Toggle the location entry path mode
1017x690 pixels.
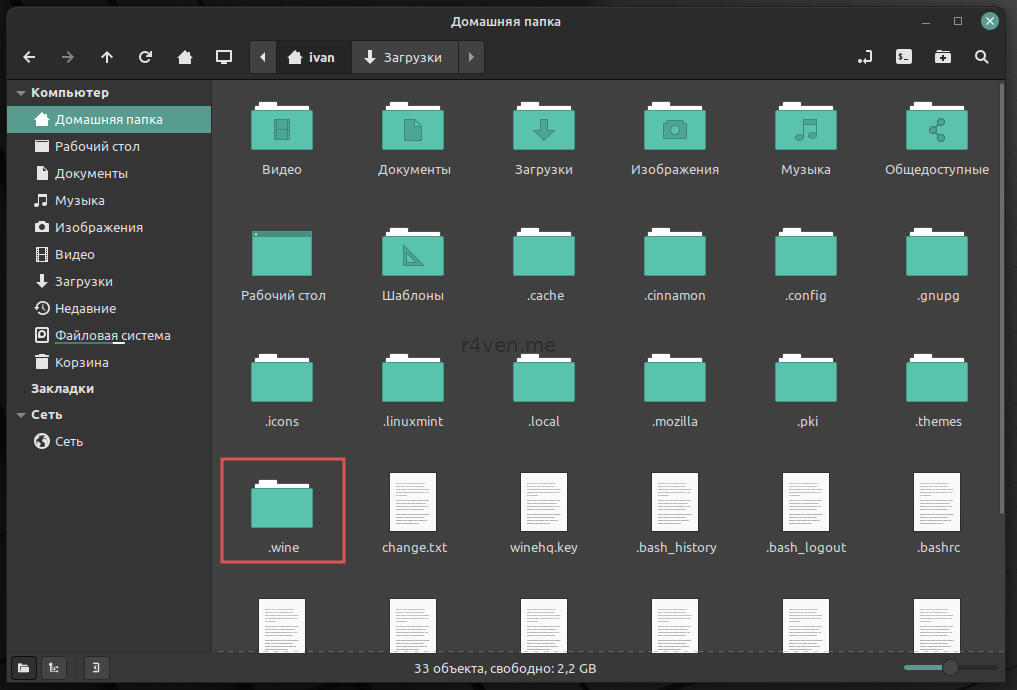coord(864,58)
